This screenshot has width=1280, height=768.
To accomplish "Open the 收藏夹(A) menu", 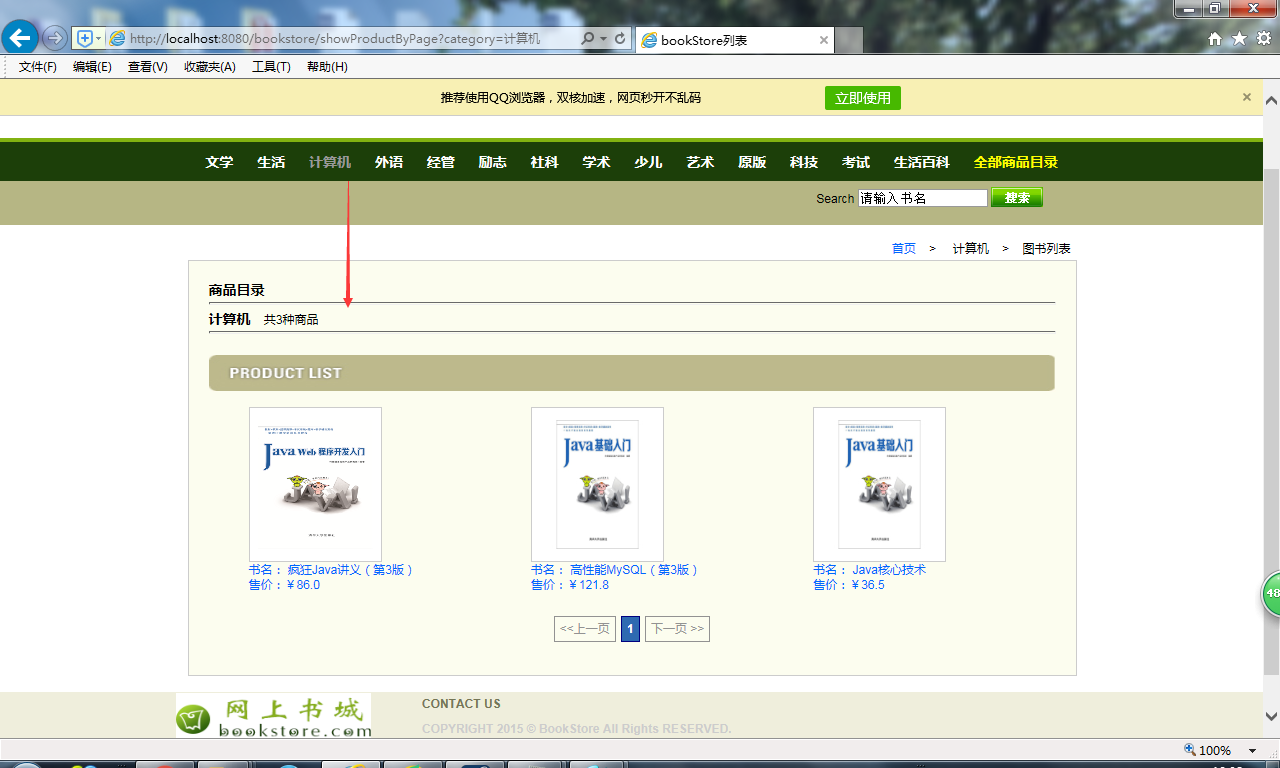I will point(210,67).
